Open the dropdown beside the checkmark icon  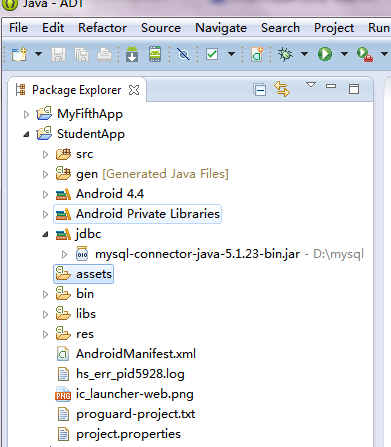pos(231,54)
